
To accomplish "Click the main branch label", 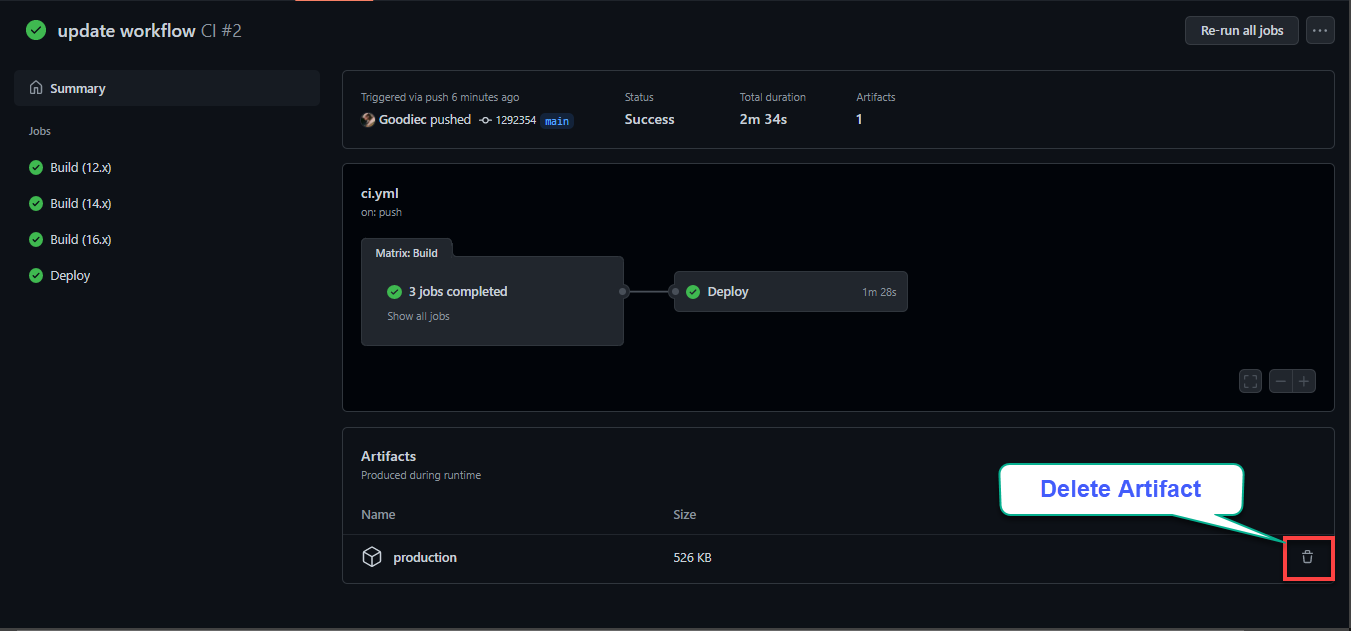I will pos(557,121).
